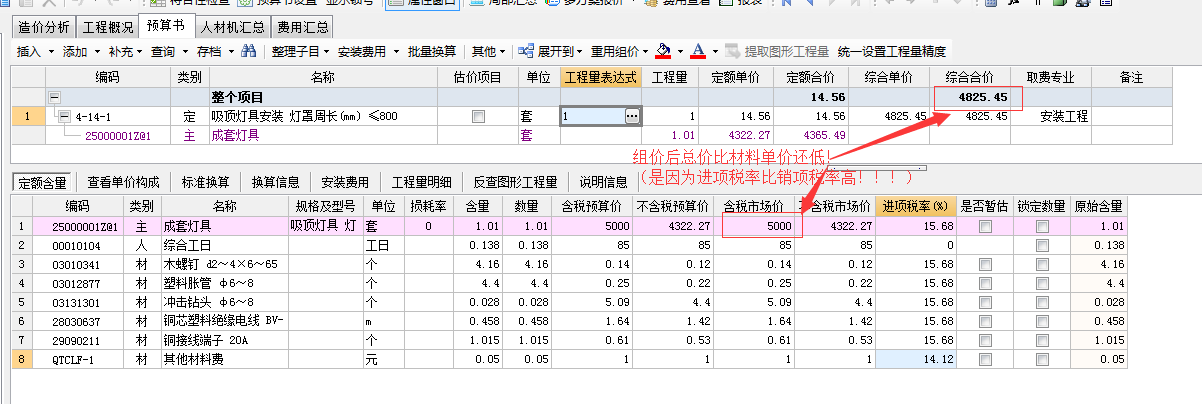
Task: Click the 批量换算 toolbar button
Action: point(432,51)
